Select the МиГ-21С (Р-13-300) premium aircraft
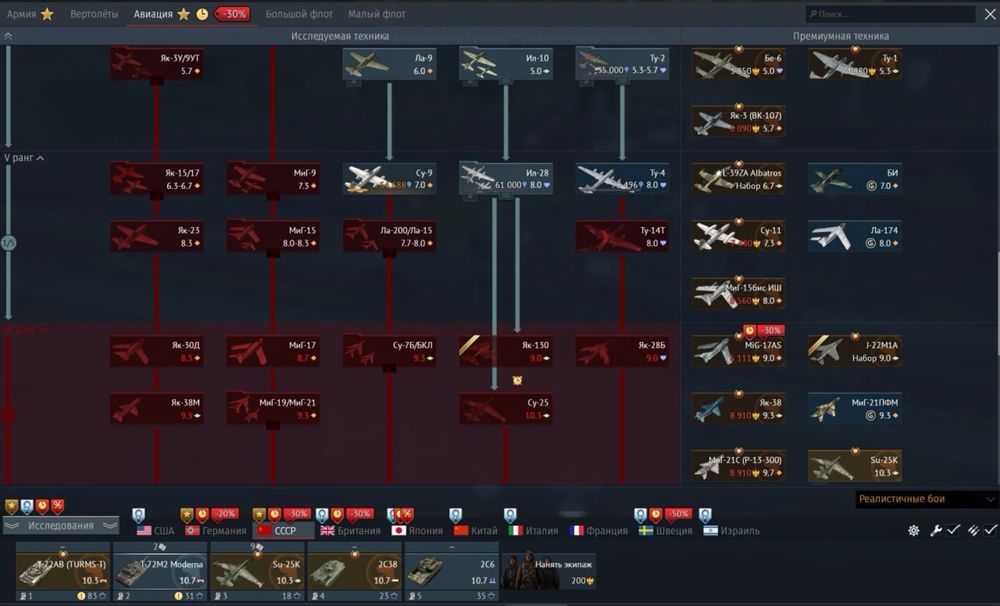 click(x=739, y=466)
